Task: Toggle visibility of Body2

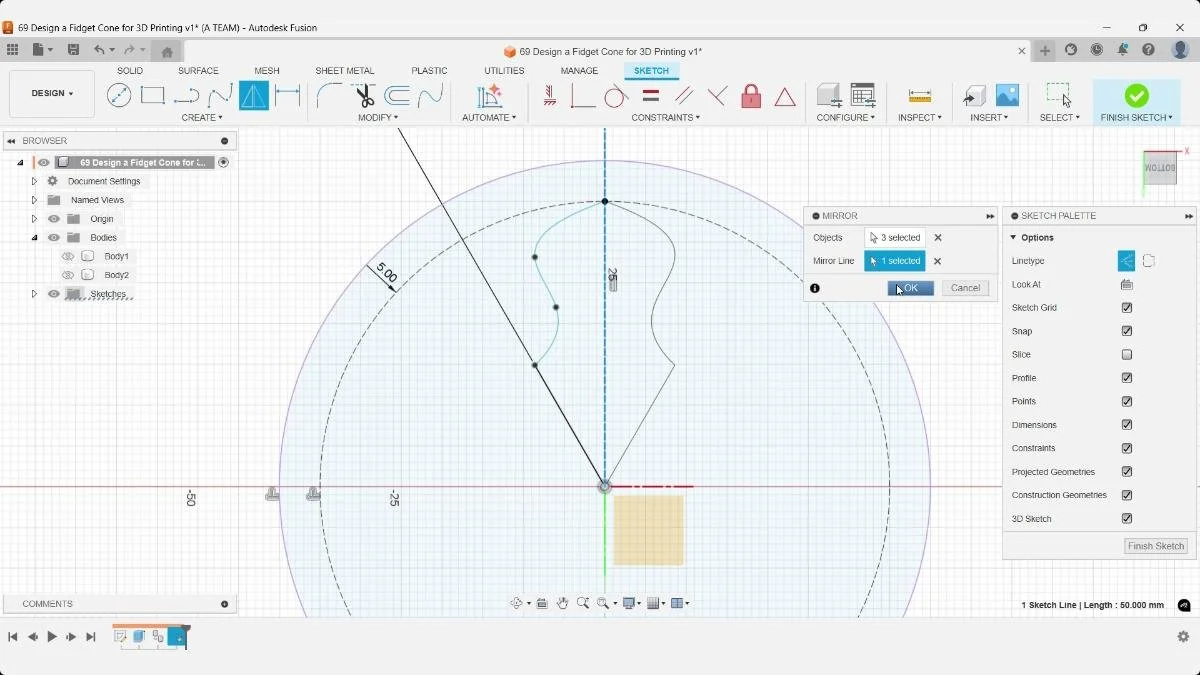Action: [68, 275]
